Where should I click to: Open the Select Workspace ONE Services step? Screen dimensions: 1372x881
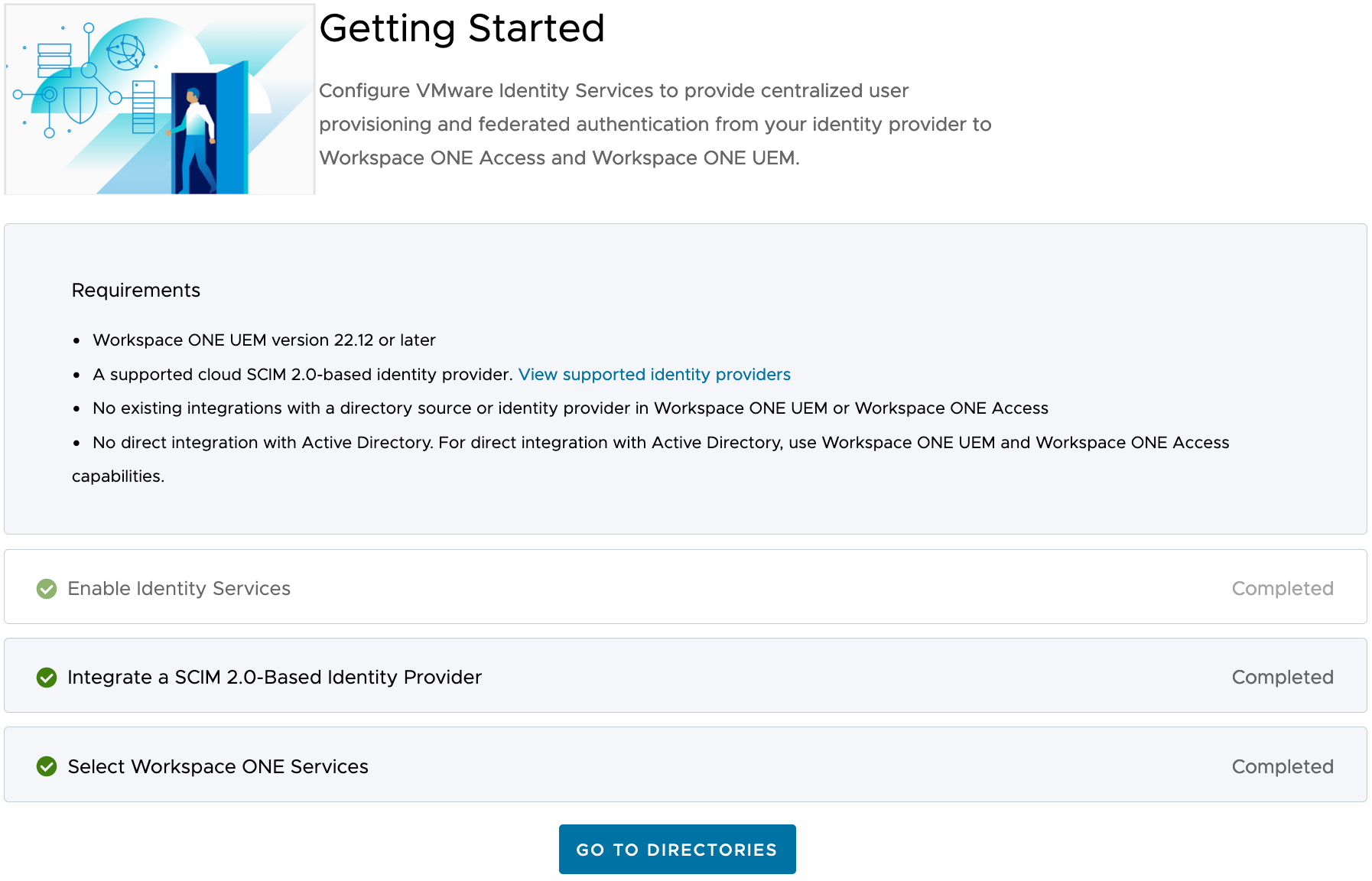218,766
